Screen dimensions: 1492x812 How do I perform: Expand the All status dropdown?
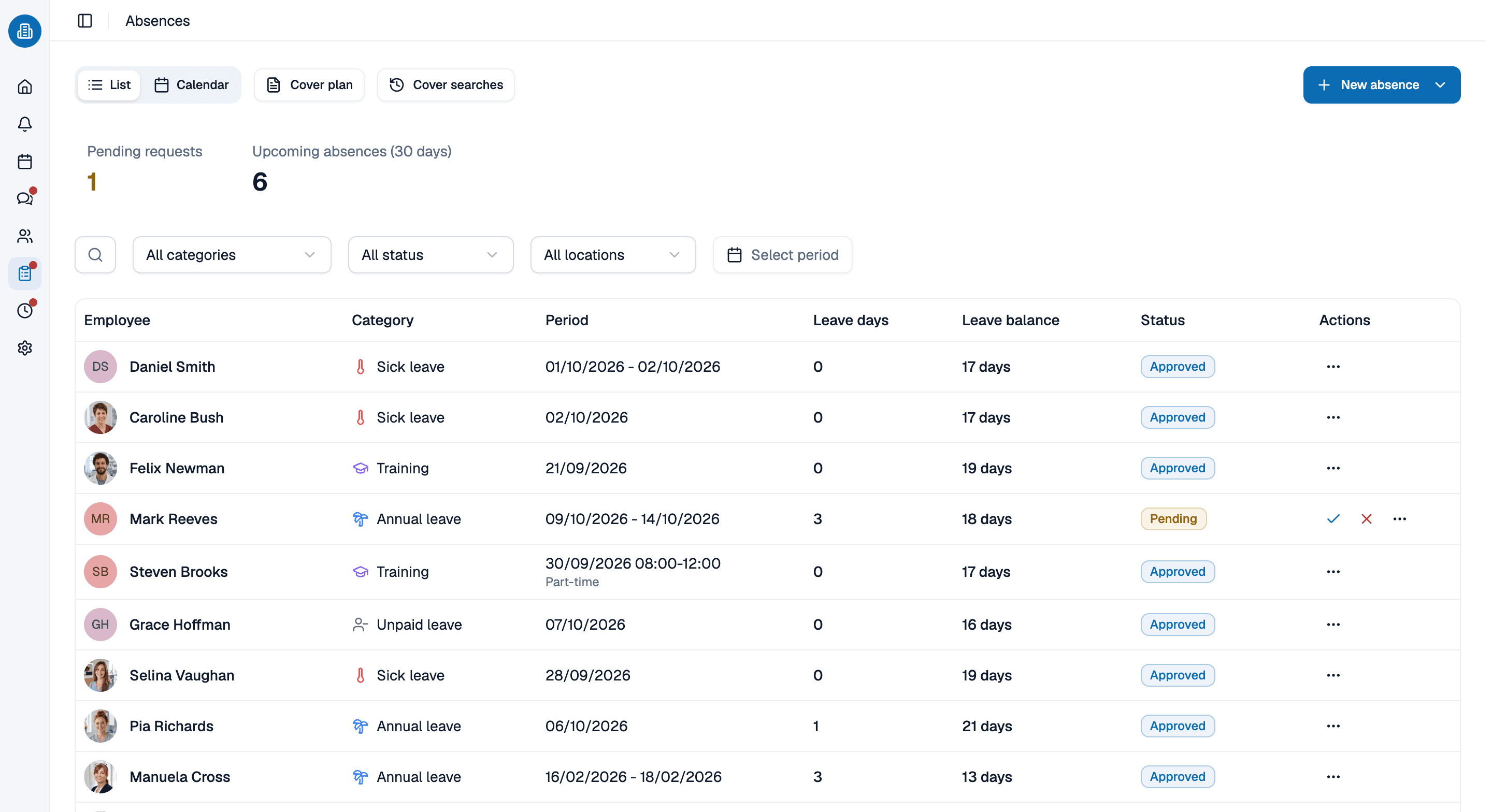pyautogui.click(x=431, y=255)
